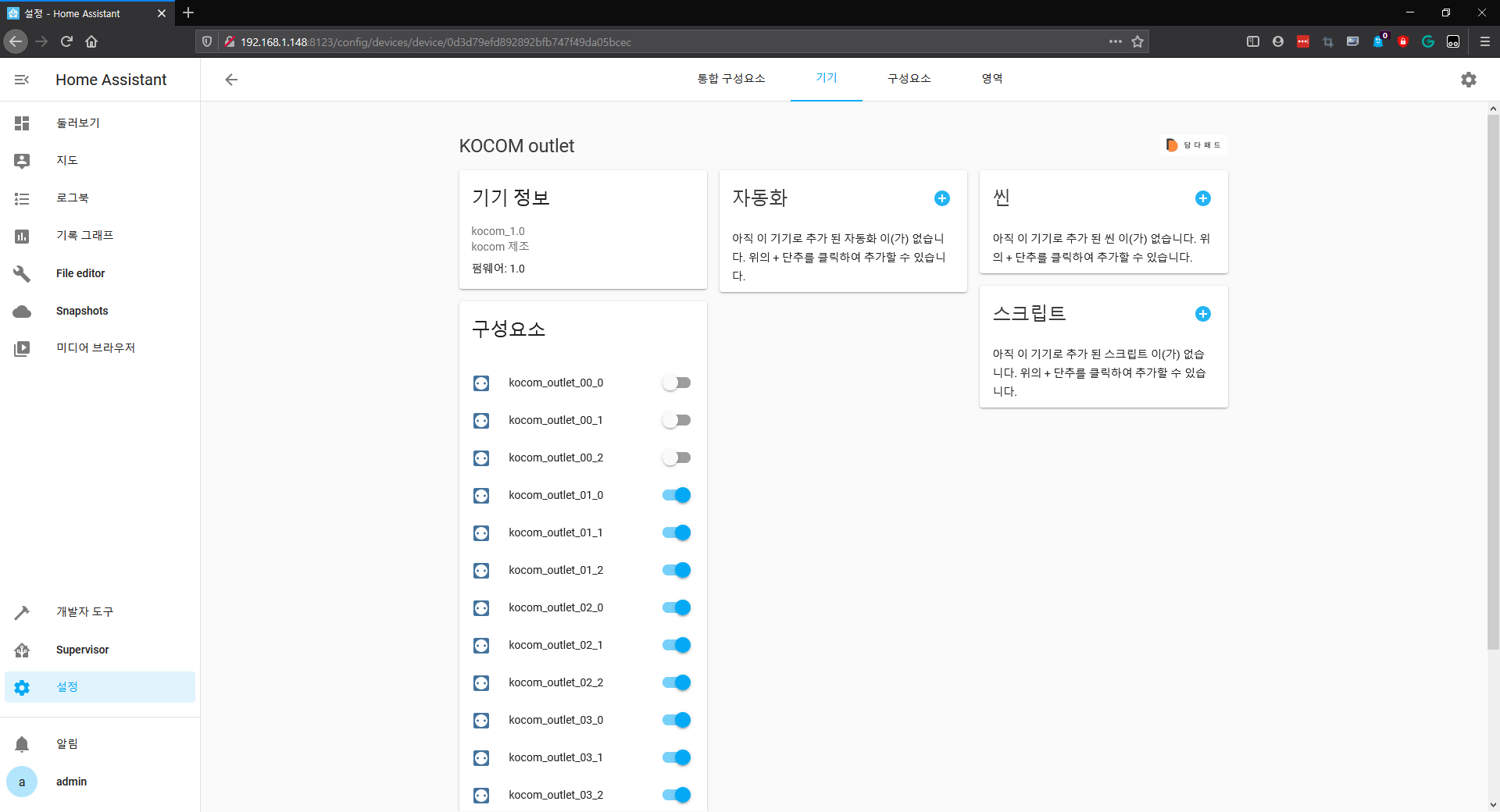Select the 설정 - Home Assistant browser tab

click(x=86, y=13)
